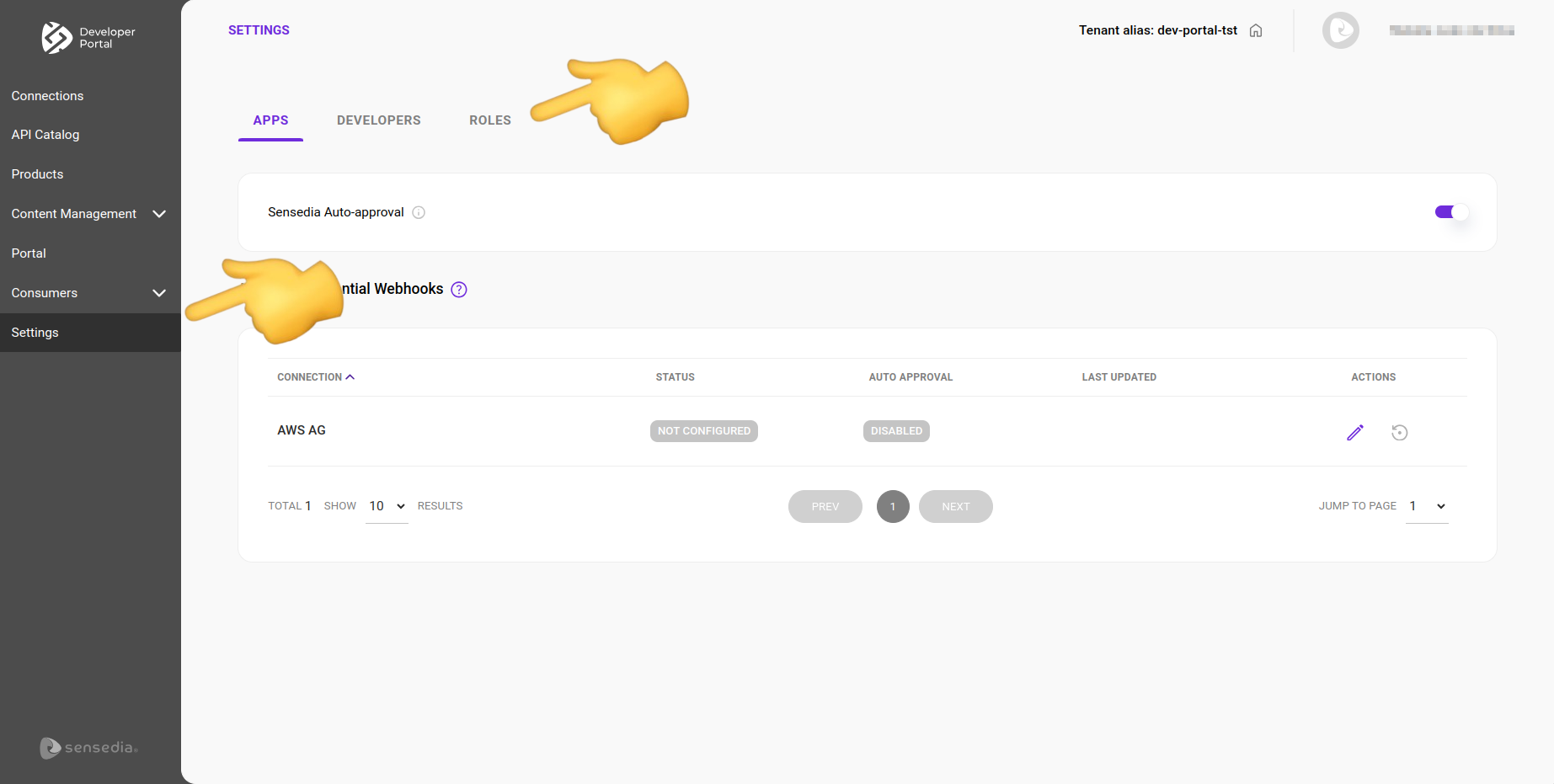Toggle the CONNECTION column sort arrow
1554x784 pixels.
350,376
